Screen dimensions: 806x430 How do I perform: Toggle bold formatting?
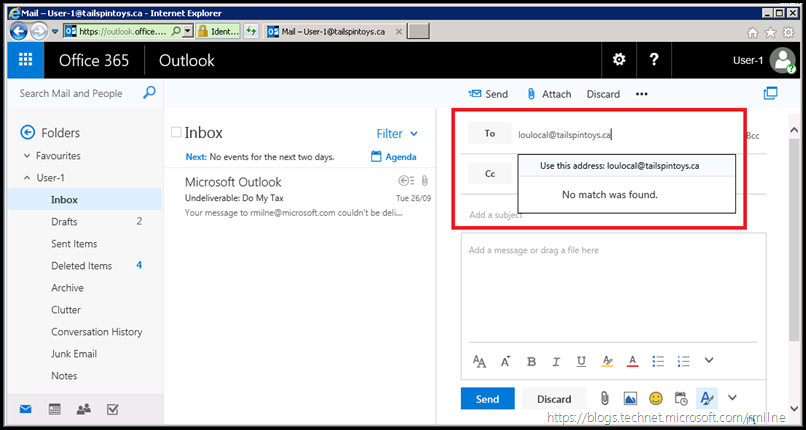pyautogui.click(x=532, y=361)
